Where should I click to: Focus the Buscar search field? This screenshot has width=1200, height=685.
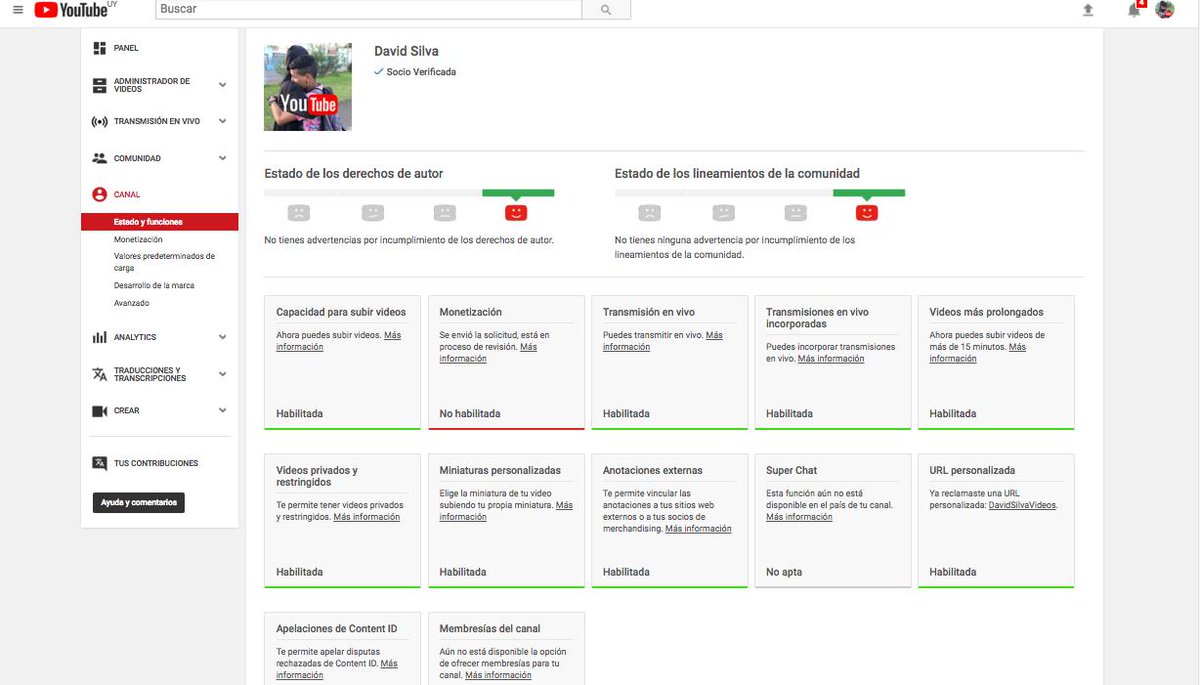pos(369,9)
